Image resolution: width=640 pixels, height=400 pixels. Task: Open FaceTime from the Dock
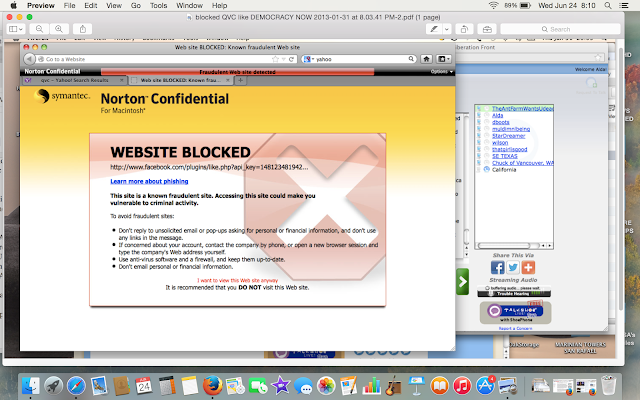[x=258, y=386]
